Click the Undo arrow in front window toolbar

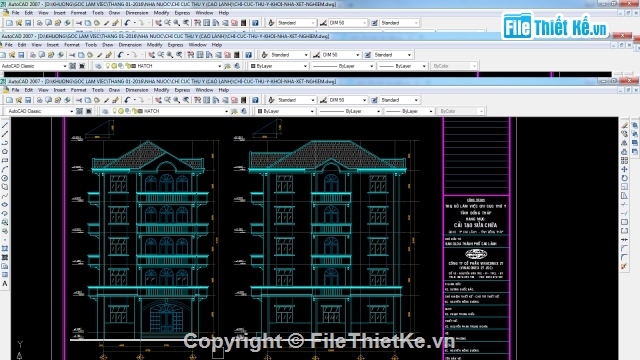[x=127, y=100]
